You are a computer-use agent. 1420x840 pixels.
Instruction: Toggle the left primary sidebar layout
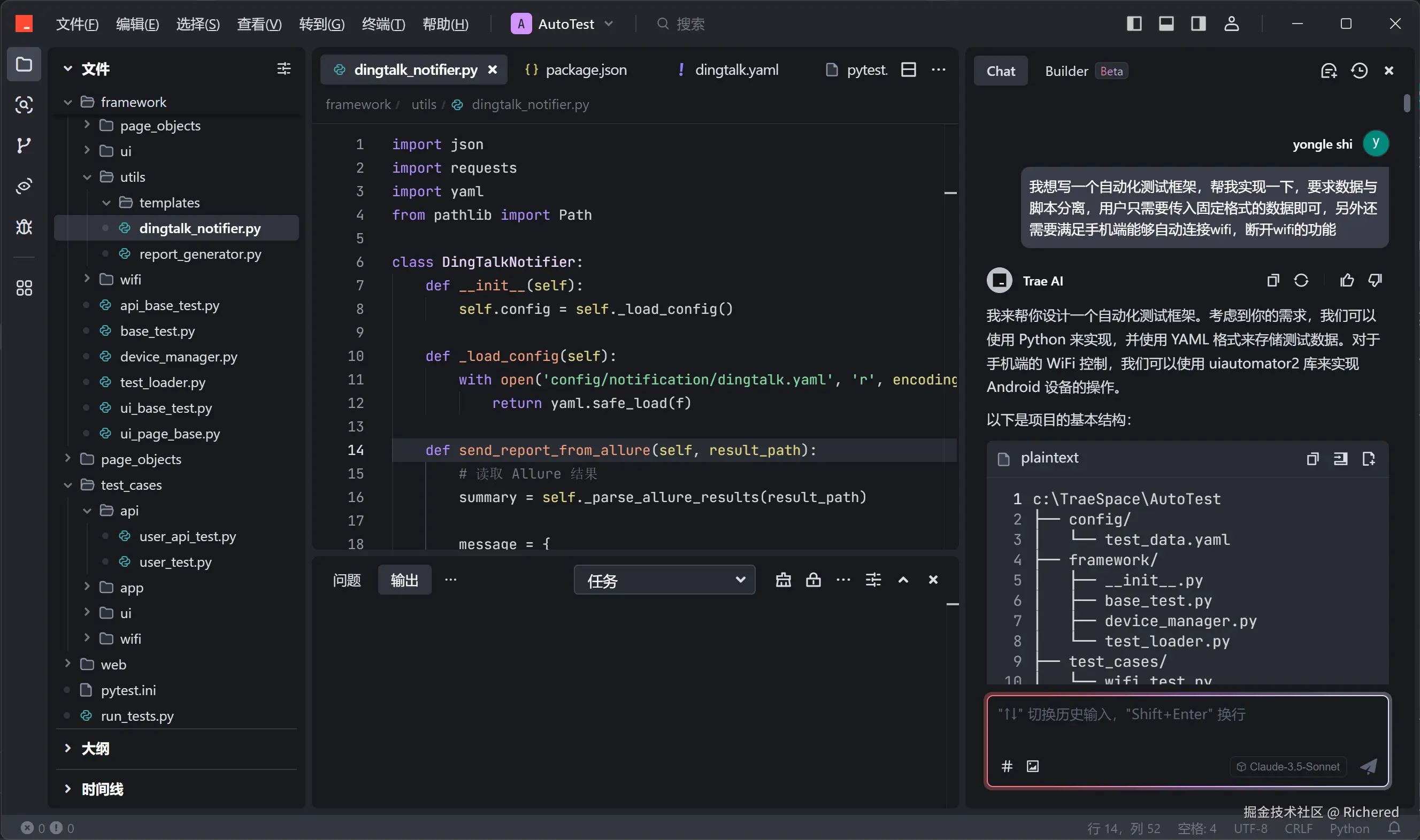[1133, 24]
